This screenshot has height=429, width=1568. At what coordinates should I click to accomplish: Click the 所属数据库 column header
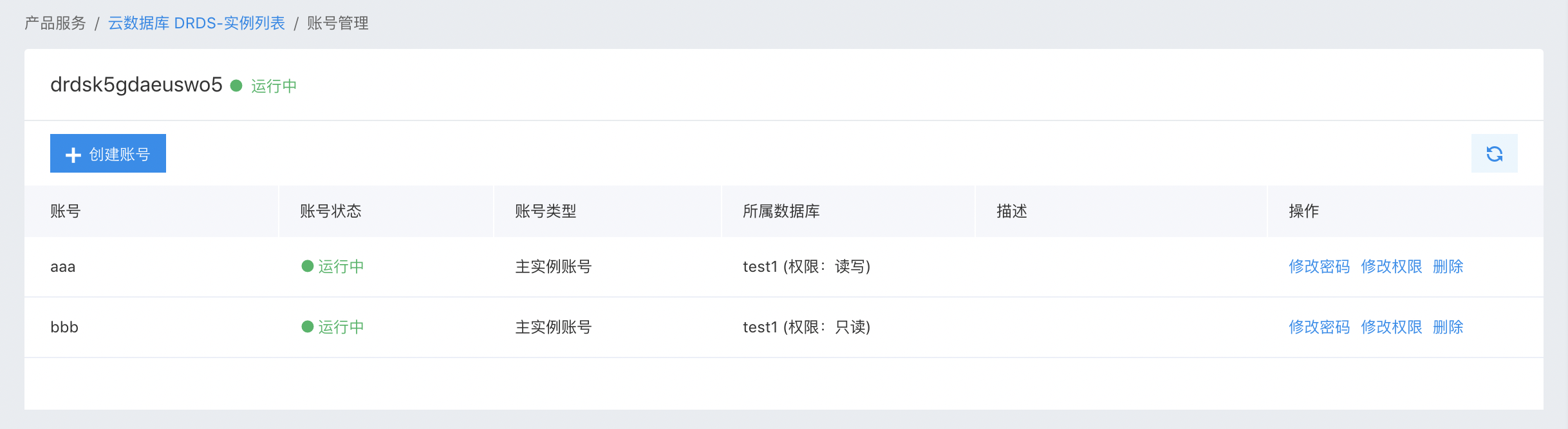coord(781,211)
